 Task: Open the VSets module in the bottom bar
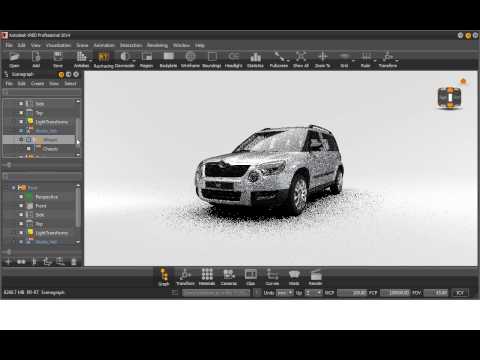pos(294,277)
